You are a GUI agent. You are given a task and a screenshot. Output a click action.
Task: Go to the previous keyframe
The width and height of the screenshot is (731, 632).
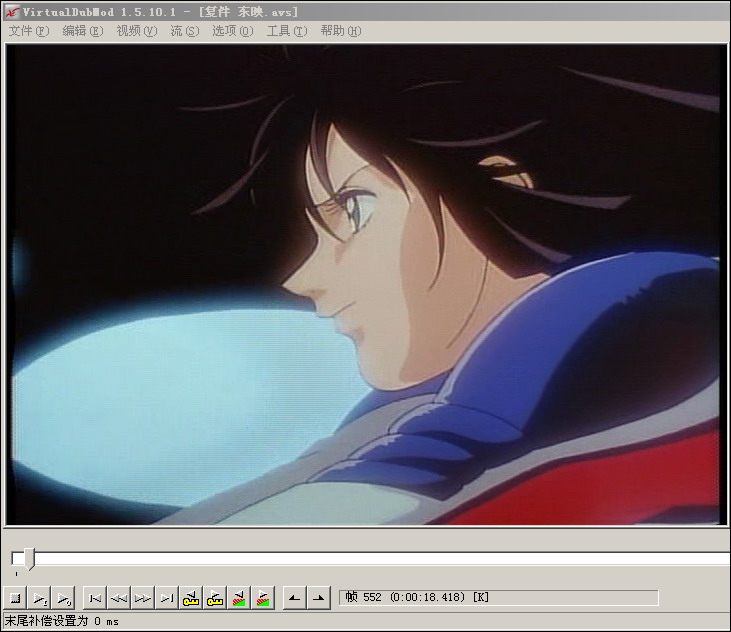191,598
